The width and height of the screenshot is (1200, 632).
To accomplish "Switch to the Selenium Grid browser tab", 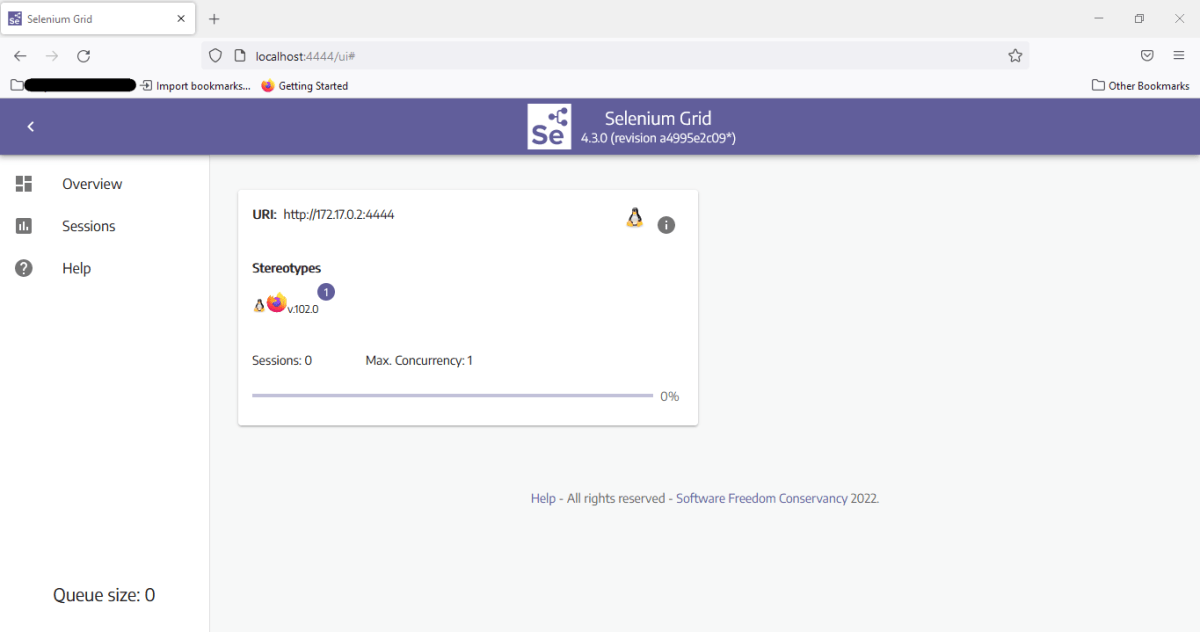I will click(95, 19).
